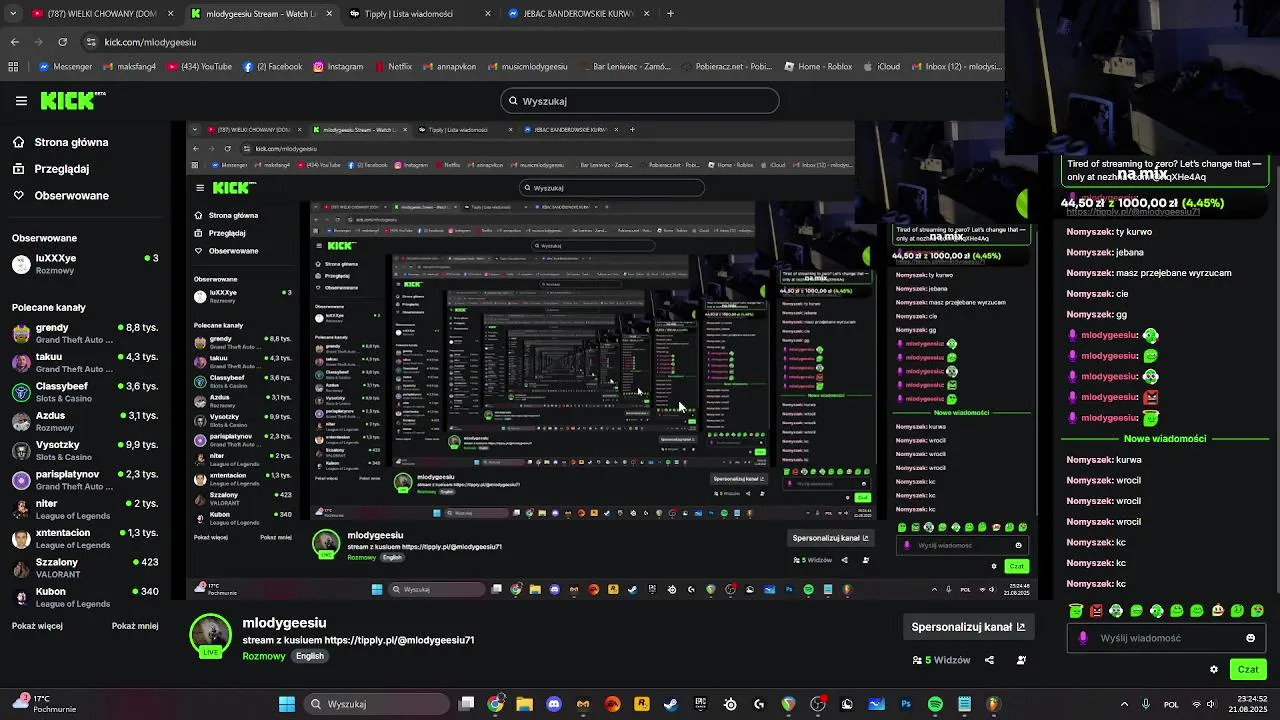Open the xntentacion channel entry
Image resolution: width=1280 pixels, height=720 pixels.
[85, 538]
